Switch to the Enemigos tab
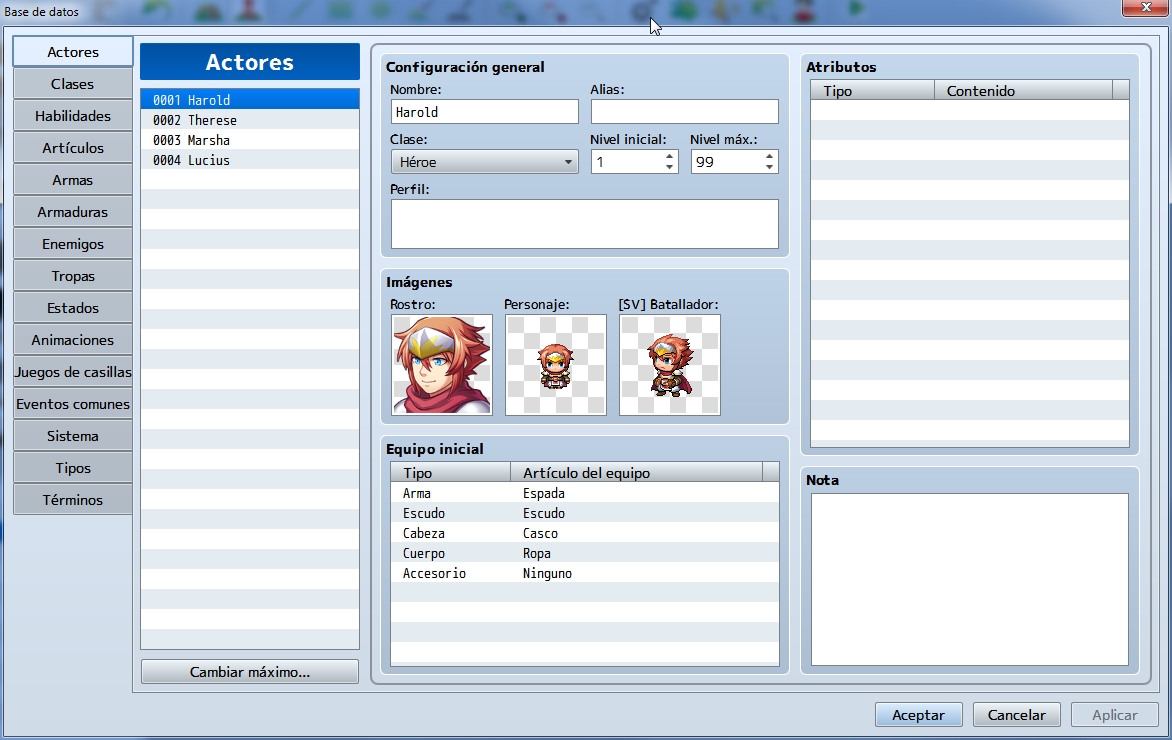This screenshot has height=740, width=1172. pos(72,243)
